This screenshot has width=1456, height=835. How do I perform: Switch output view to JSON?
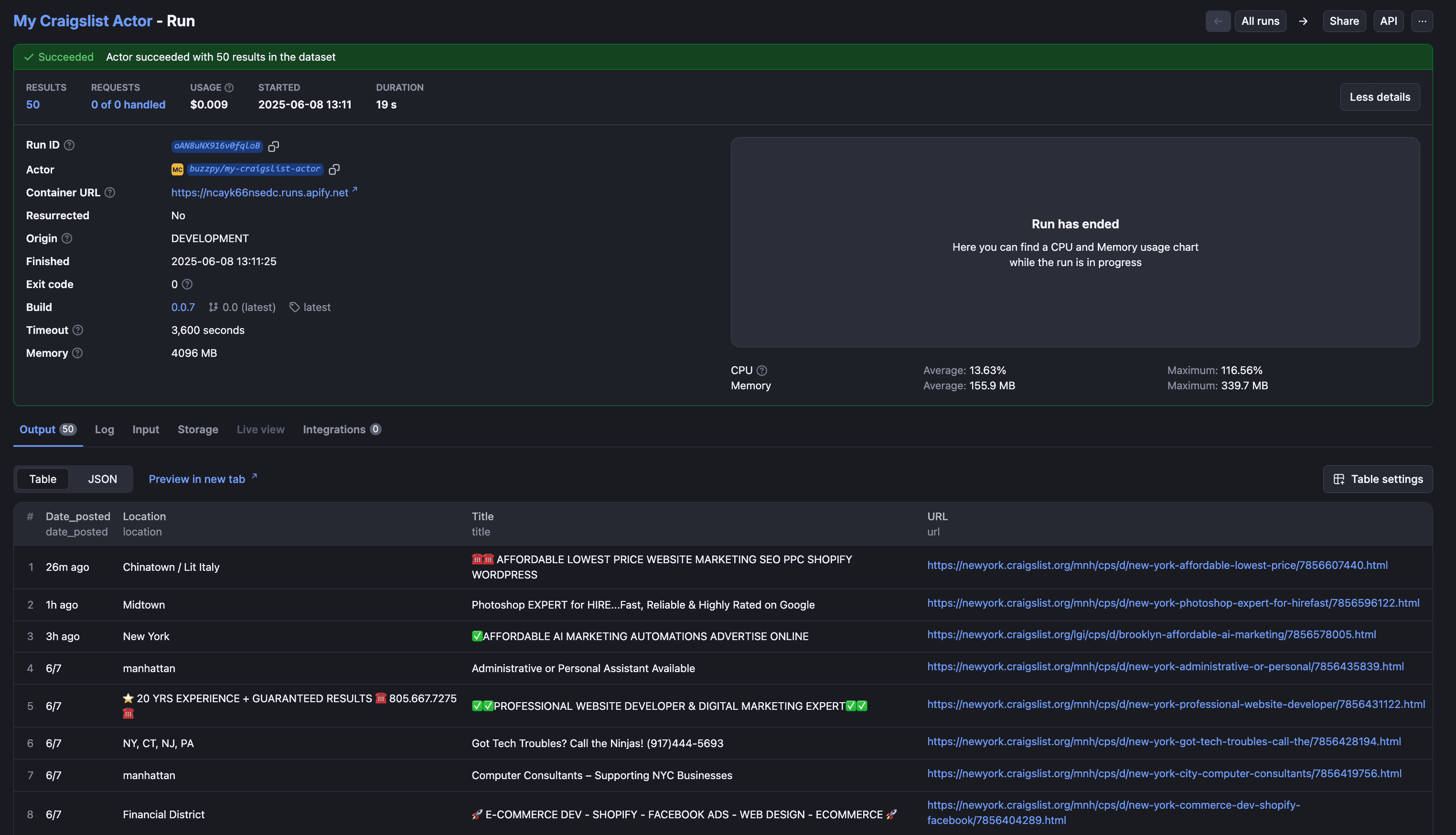tap(102, 479)
